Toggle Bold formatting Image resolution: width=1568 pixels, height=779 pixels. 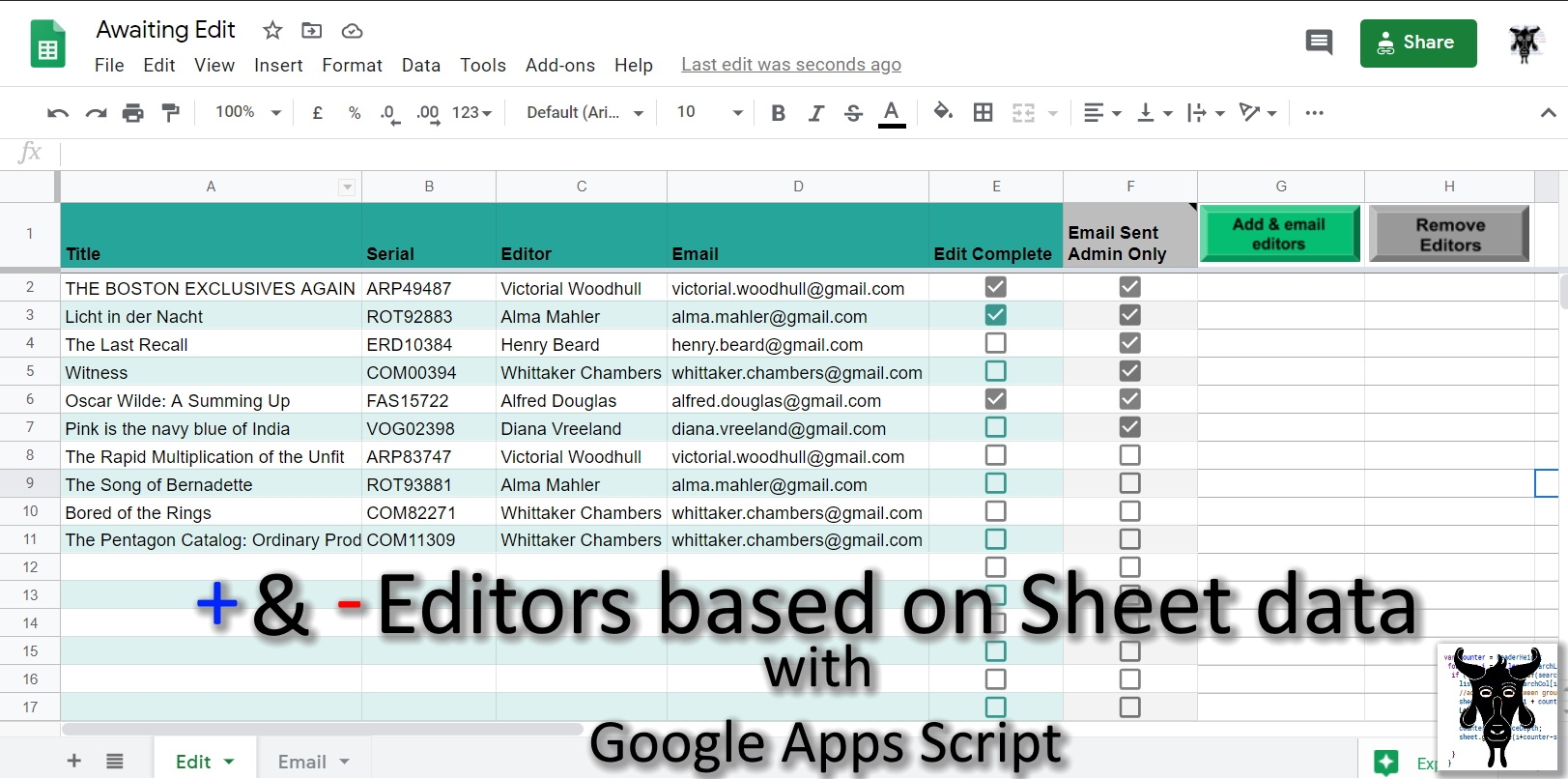778,113
